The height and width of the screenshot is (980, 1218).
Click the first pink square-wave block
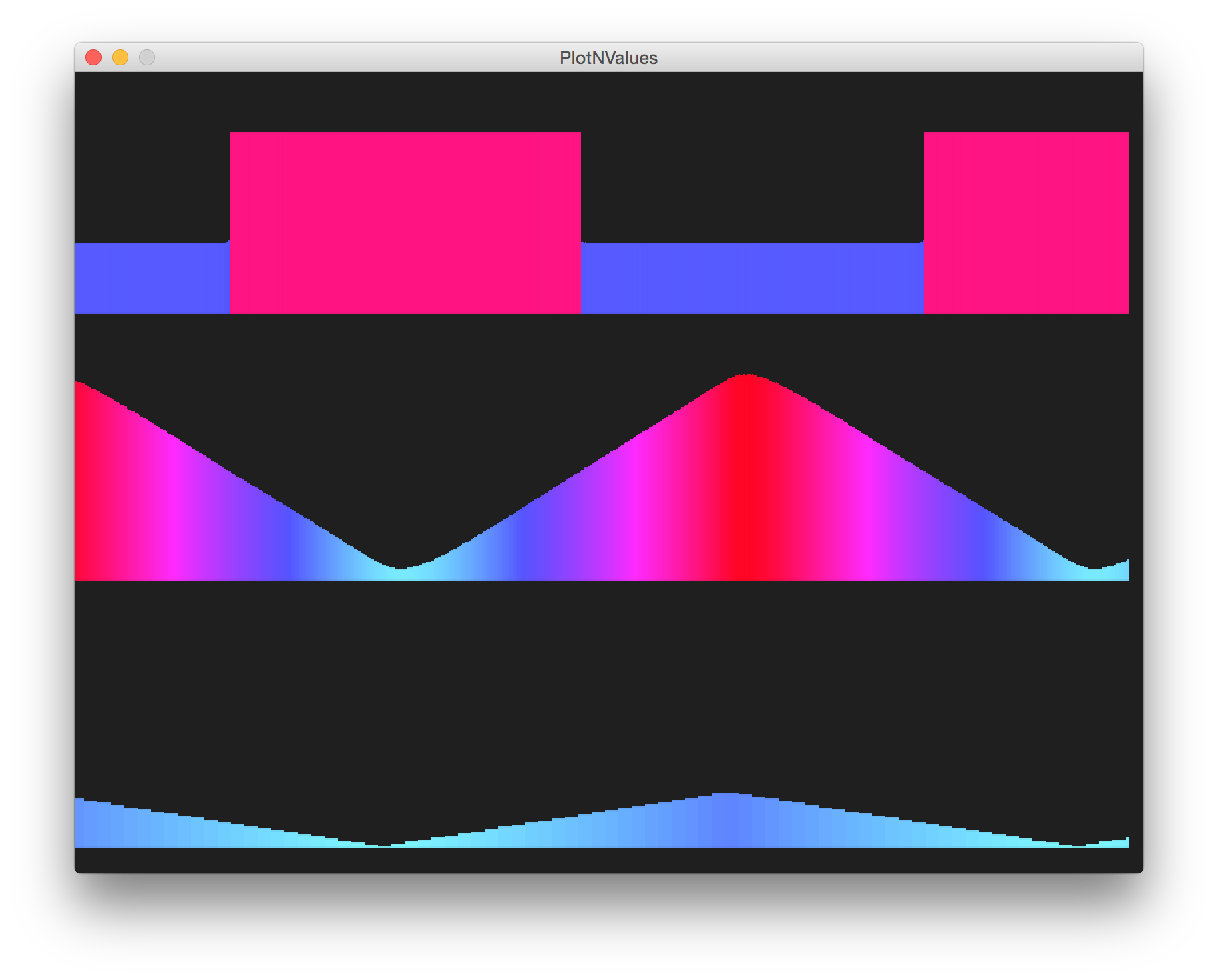coord(405,223)
